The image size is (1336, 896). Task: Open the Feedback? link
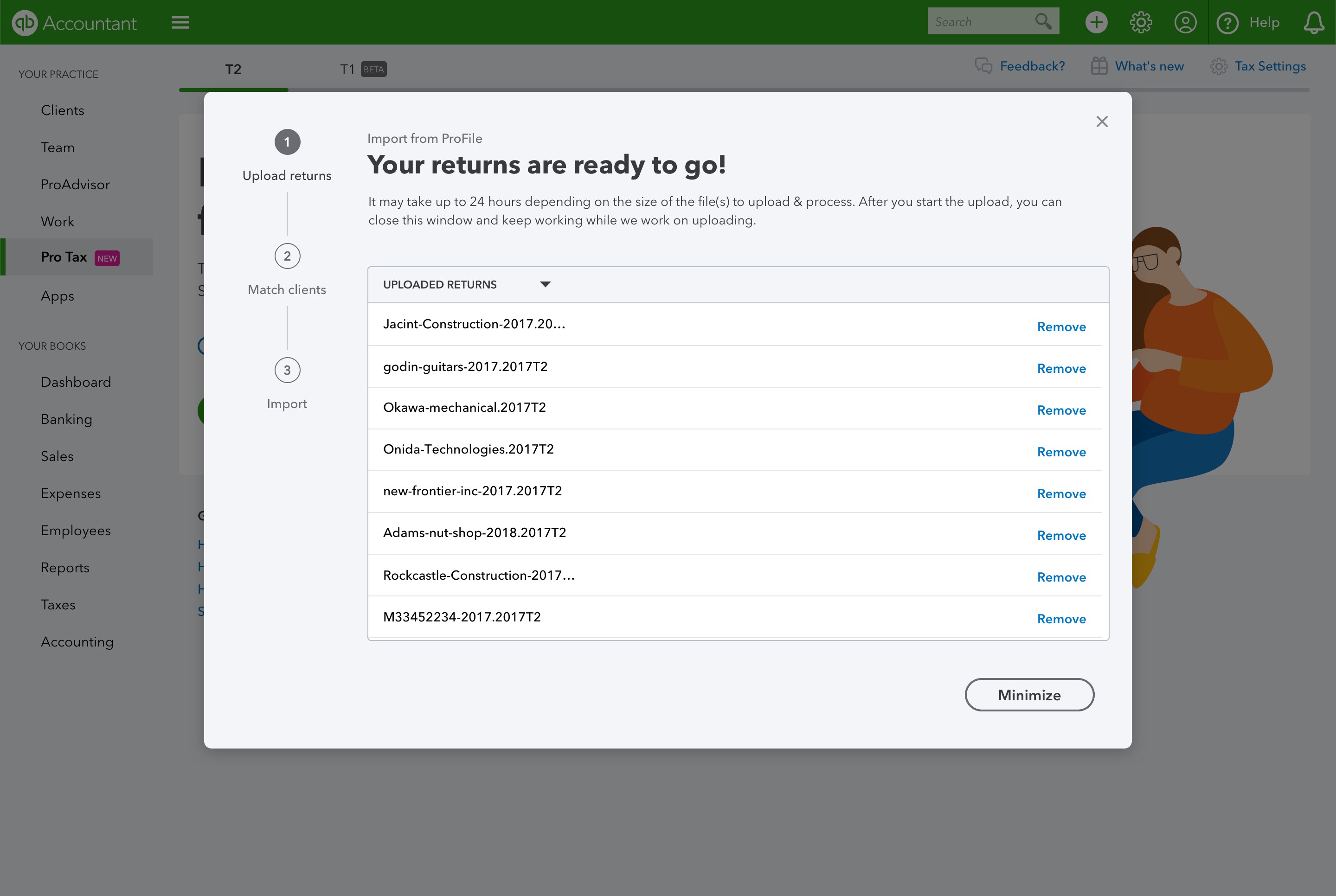click(x=1032, y=66)
